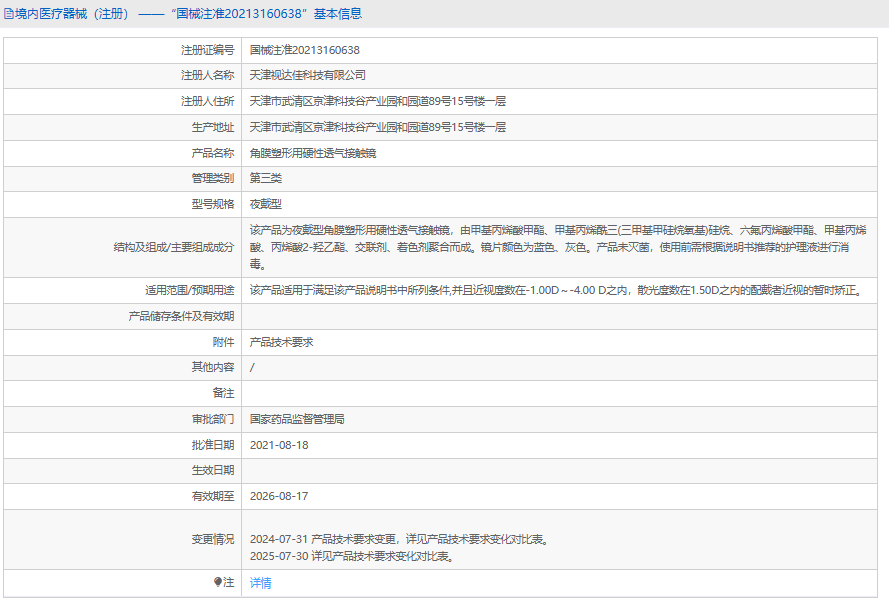Click the slash value in 其他内容 row
This screenshot has width=889, height=603.
(x=252, y=368)
